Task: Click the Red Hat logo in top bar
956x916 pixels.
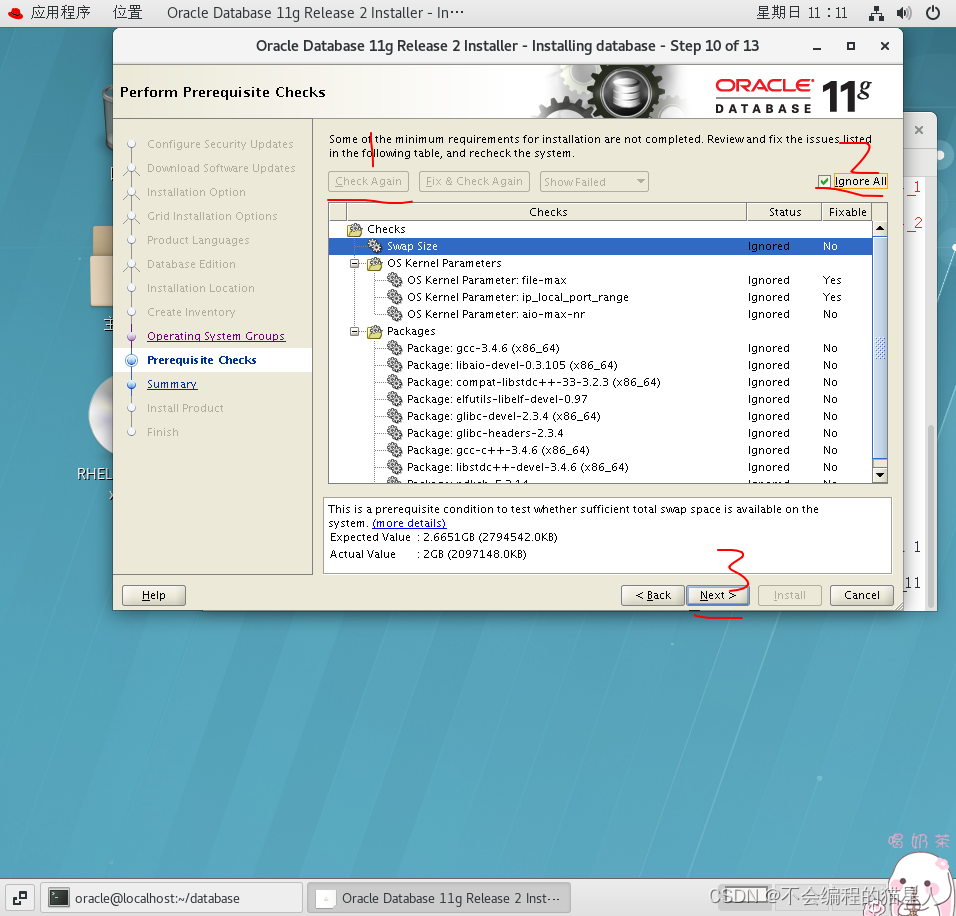Action: coord(15,13)
